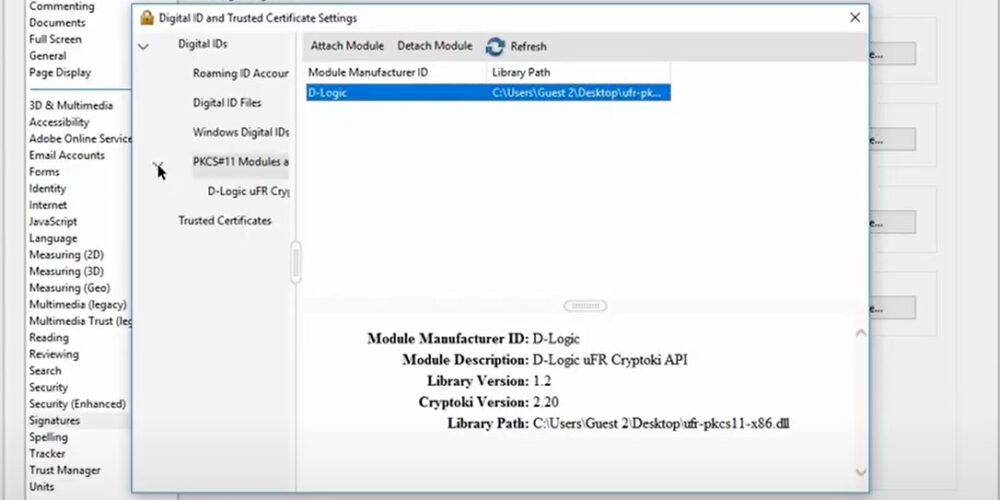Click the vertical splitter grip beside the tree
Viewport: 1000px width, 500px height.
[x=295, y=261]
